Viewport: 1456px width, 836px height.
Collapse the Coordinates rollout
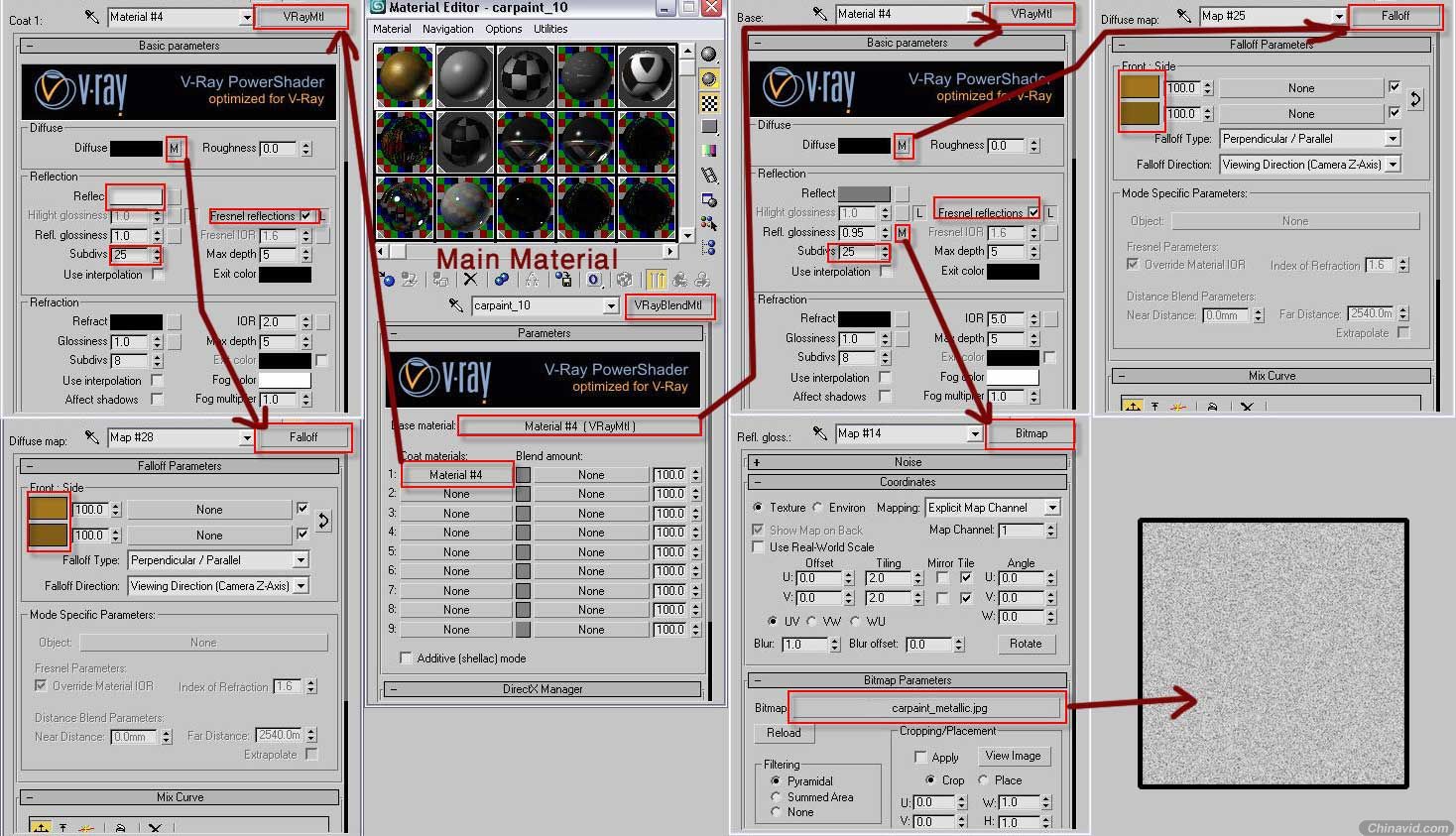(907, 482)
